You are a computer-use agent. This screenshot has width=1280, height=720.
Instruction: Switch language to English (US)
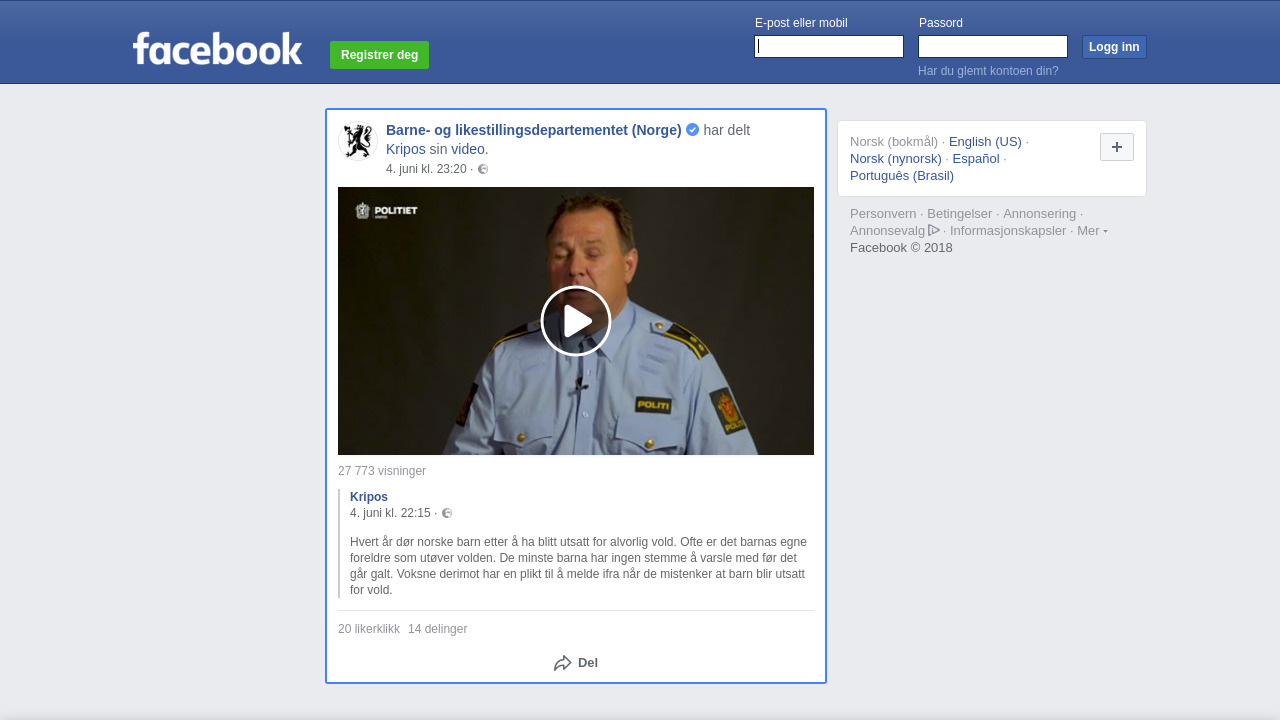tap(985, 142)
